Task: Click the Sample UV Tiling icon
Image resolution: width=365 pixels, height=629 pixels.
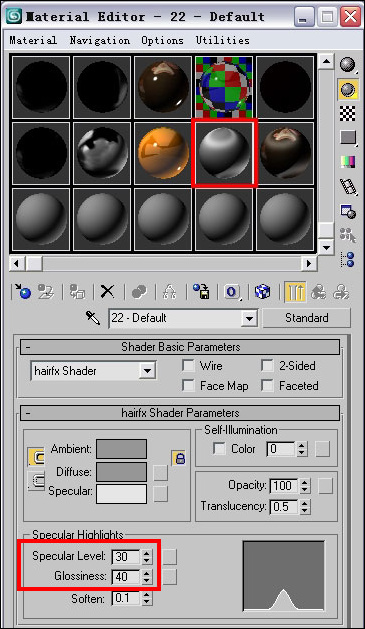Action: point(347,138)
